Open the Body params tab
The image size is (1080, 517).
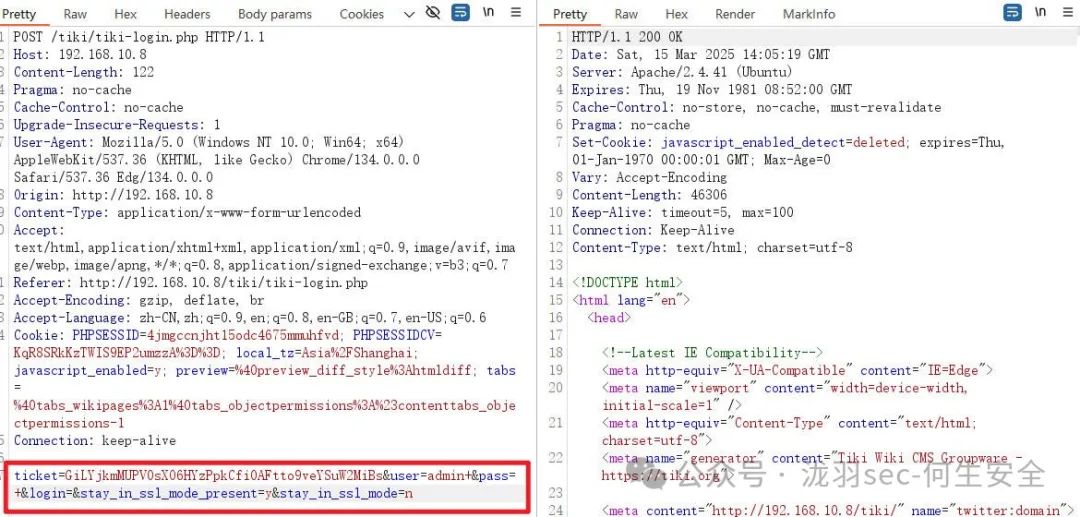pyautogui.click(x=275, y=14)
